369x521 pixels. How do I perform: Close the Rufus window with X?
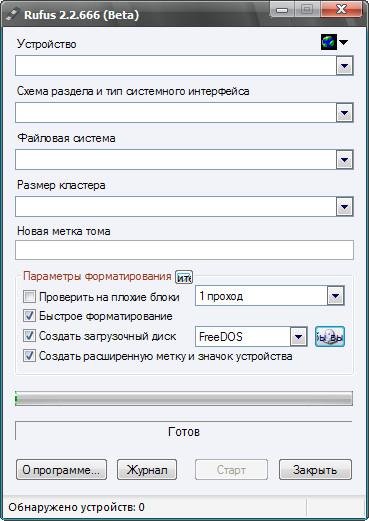tap(341, 10)
